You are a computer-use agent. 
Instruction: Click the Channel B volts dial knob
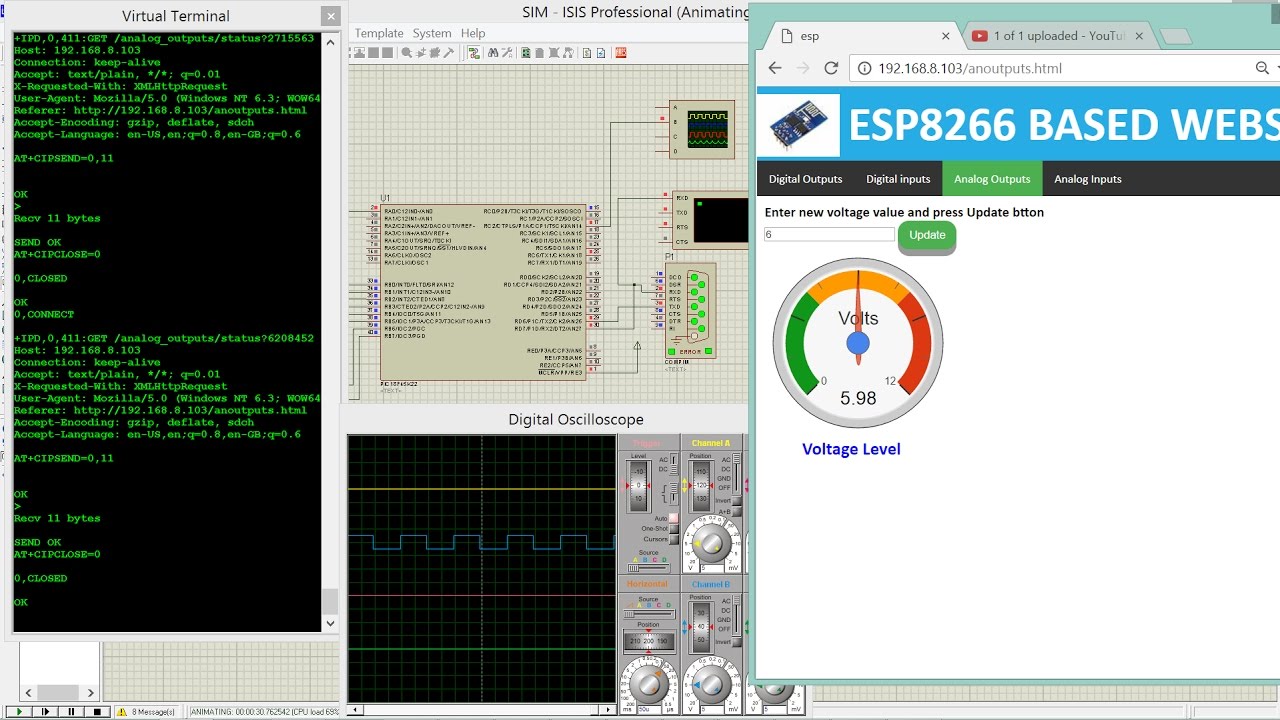point(710,684)
